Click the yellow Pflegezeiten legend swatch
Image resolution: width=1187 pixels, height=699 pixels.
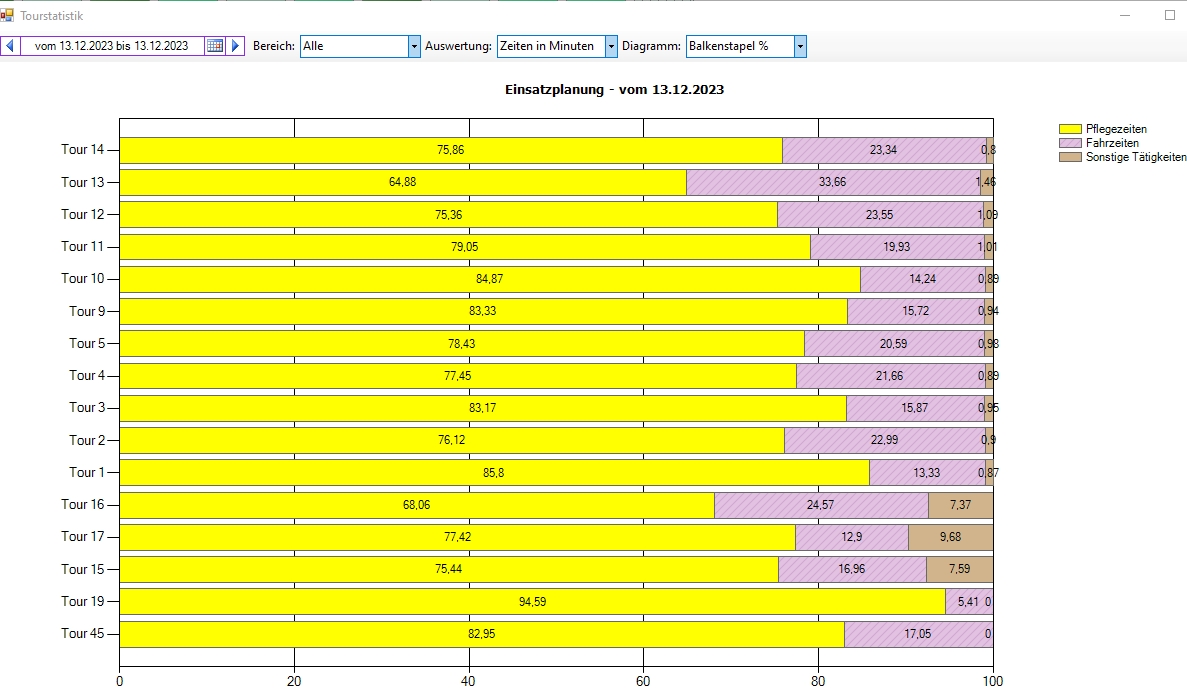tap(1070, 129)
